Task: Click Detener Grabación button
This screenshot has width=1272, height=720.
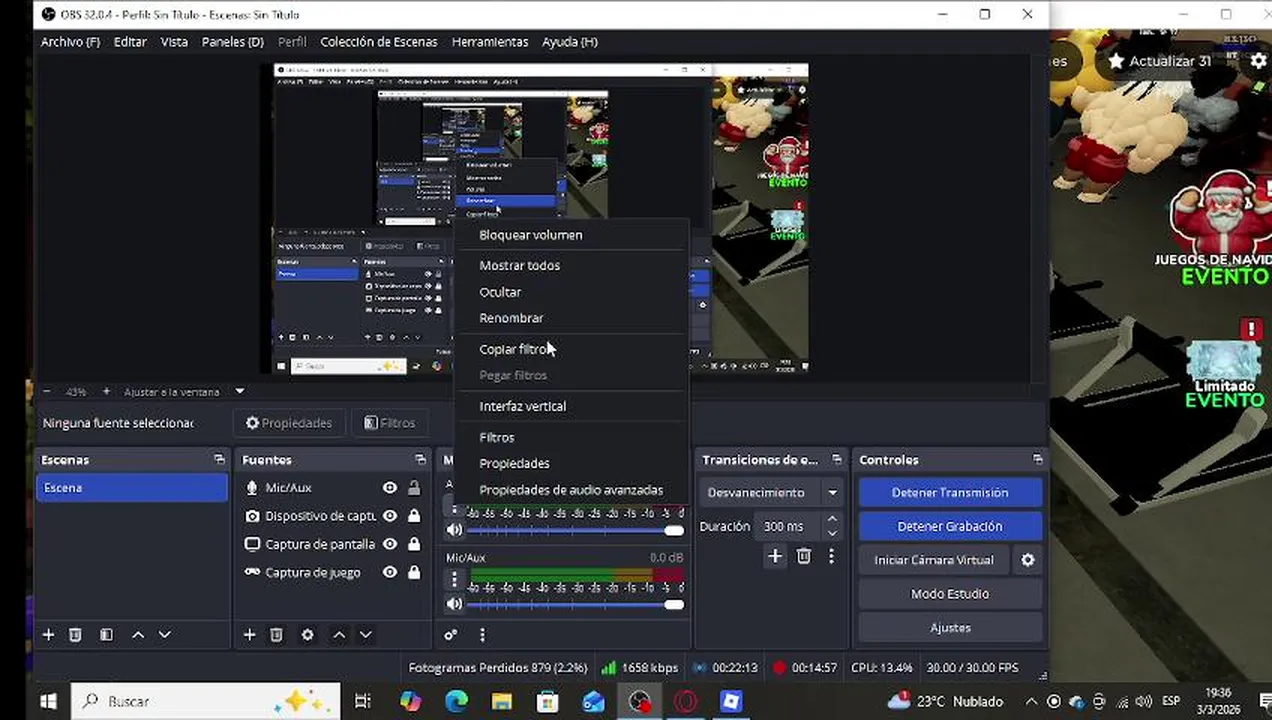Action: [950, 526]
